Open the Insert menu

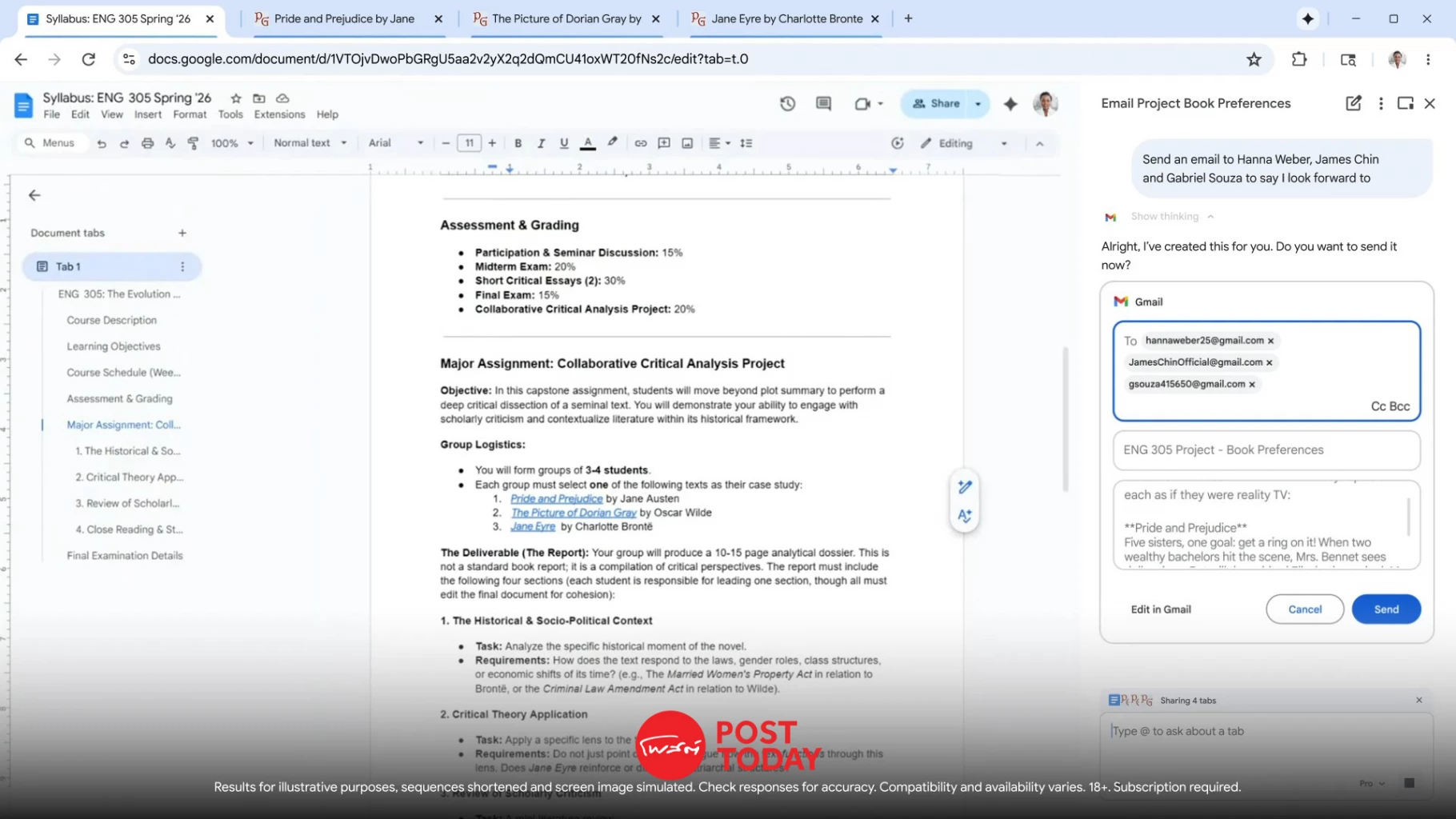pos(147,114)
